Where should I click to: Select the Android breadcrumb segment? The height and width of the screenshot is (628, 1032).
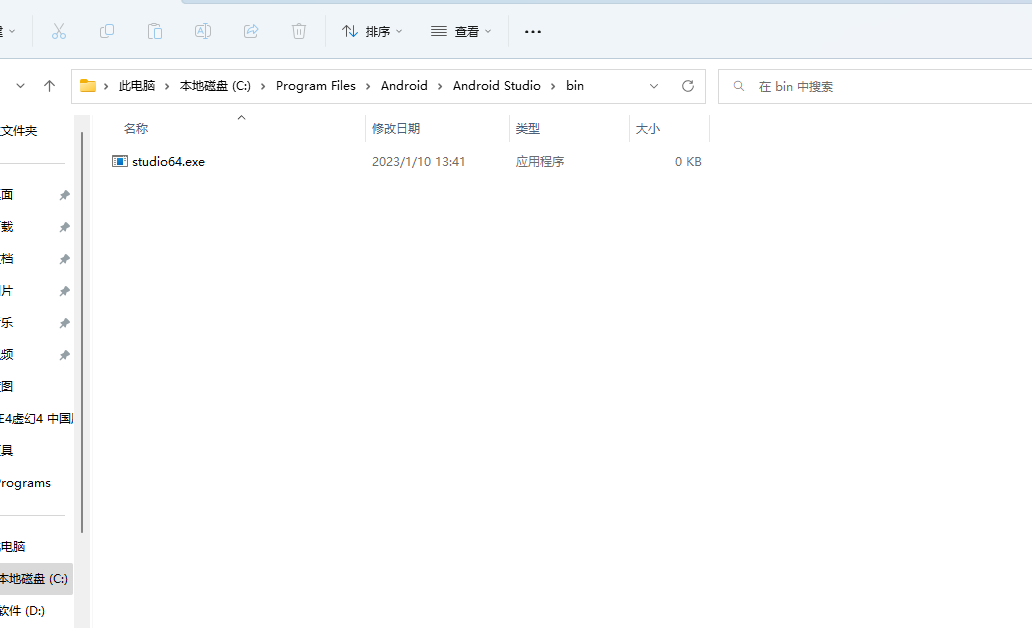[x=404, y=86]
